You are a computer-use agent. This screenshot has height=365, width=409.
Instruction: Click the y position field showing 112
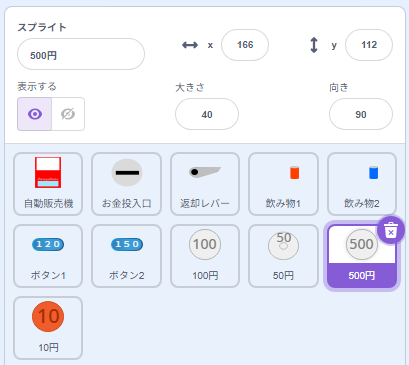pos(369,45)
